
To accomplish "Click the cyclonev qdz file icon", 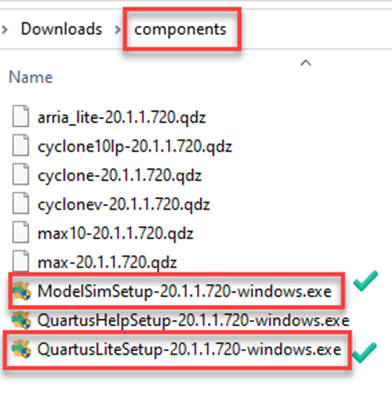I will pyautogui.click(x=21, y=203).
